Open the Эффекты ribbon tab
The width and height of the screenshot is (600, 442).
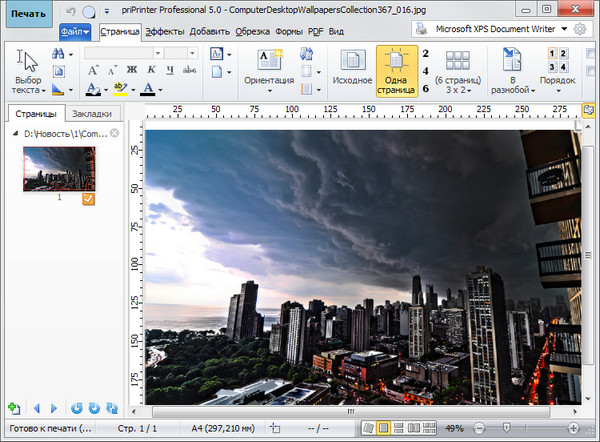tap(164, 31)
